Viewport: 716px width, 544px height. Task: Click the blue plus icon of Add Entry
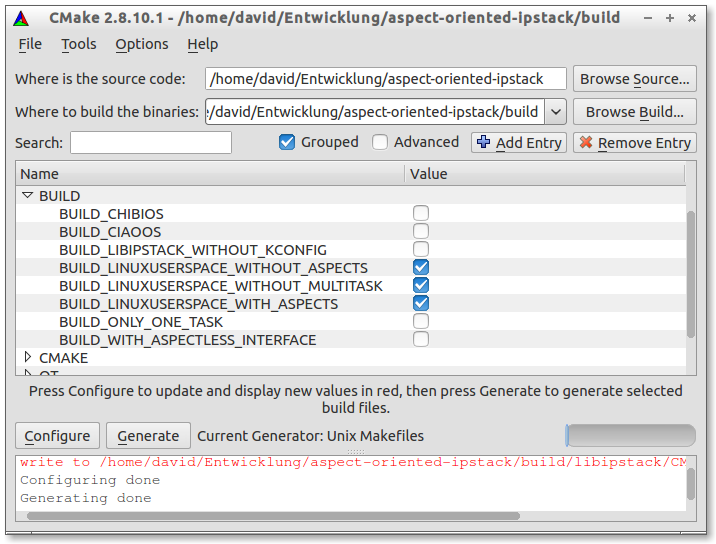point(484,143)
